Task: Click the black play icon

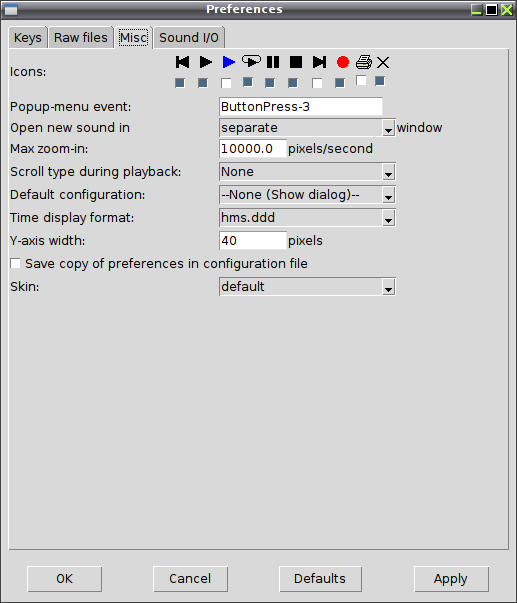Action: coord(205,62)
